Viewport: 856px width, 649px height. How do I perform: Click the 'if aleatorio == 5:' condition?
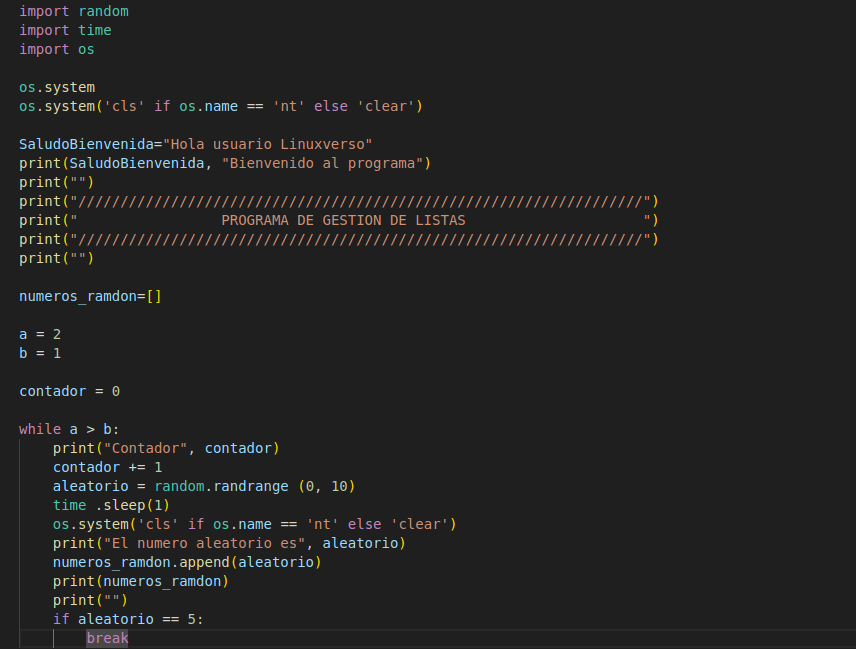pyautogui.click(x=128, y=619)
